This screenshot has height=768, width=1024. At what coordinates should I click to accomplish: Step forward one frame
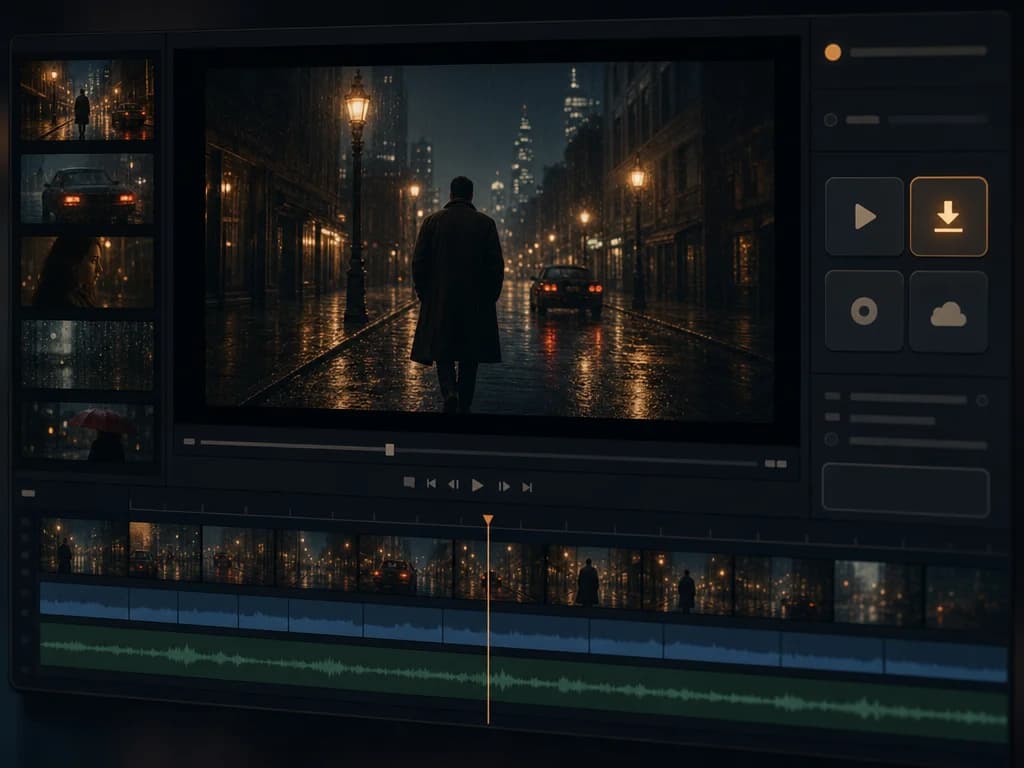tap(504, 486)
